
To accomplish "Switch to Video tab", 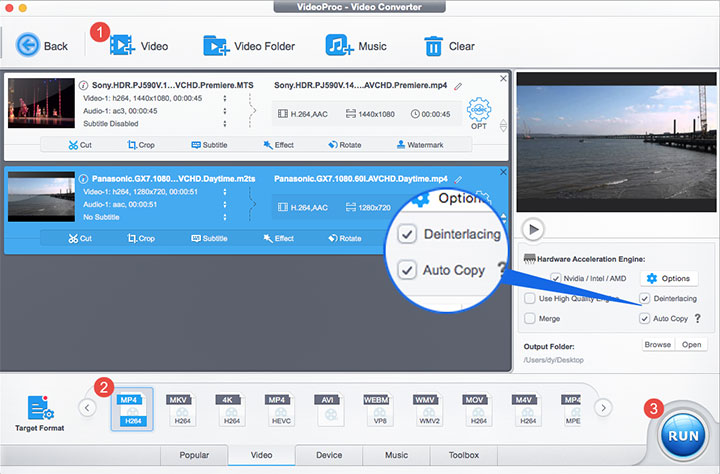I will point(261,455).
